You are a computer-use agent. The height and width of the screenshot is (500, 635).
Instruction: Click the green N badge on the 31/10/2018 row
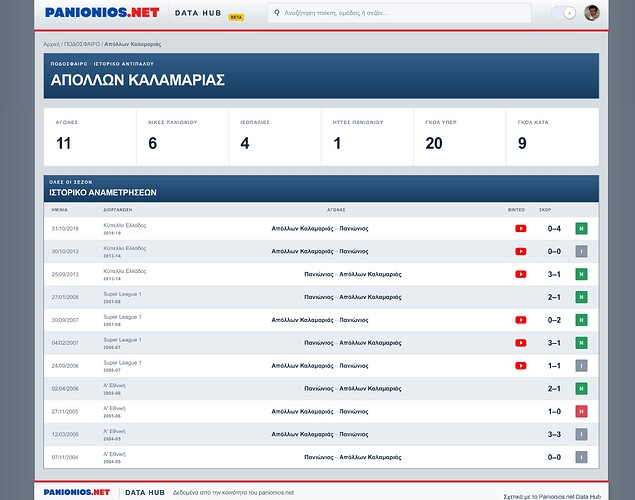coord(581,229)
